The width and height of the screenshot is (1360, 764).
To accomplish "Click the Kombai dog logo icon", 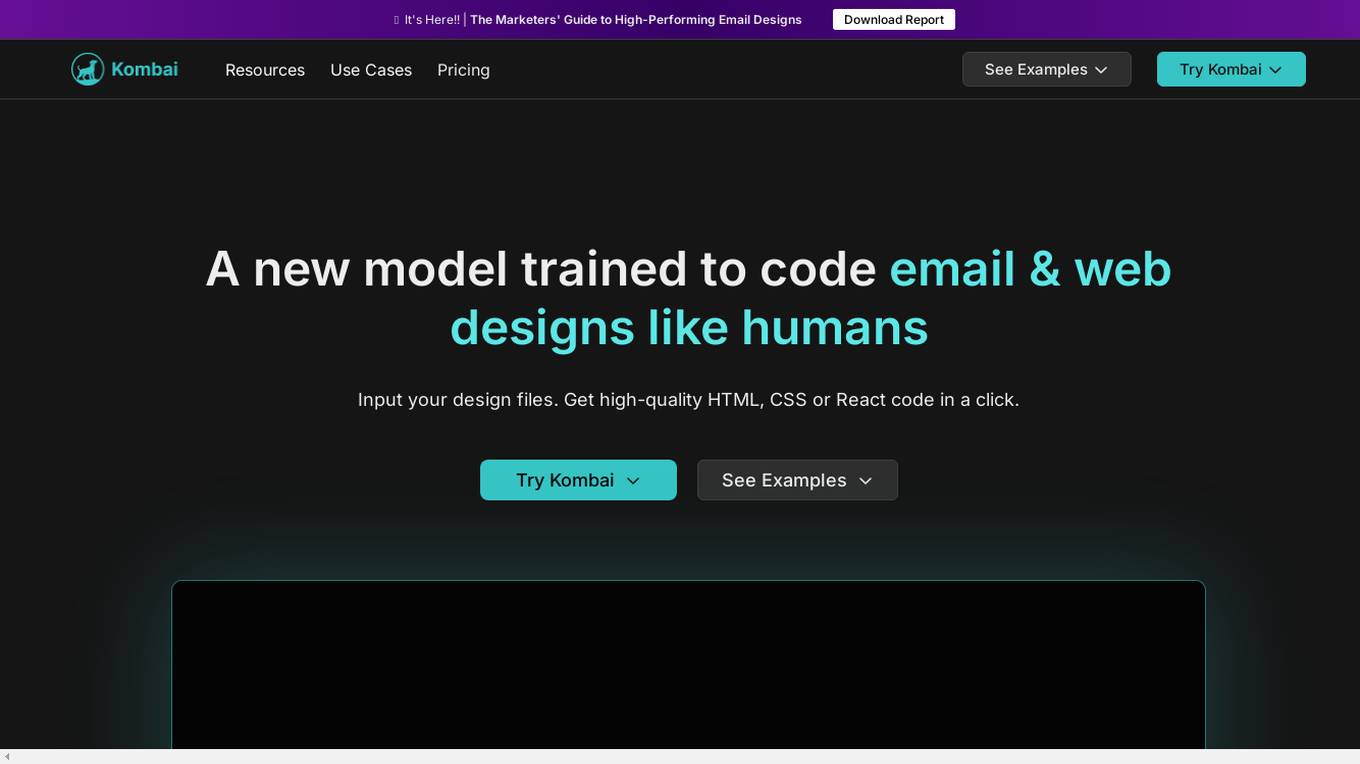I will [88, 69].
